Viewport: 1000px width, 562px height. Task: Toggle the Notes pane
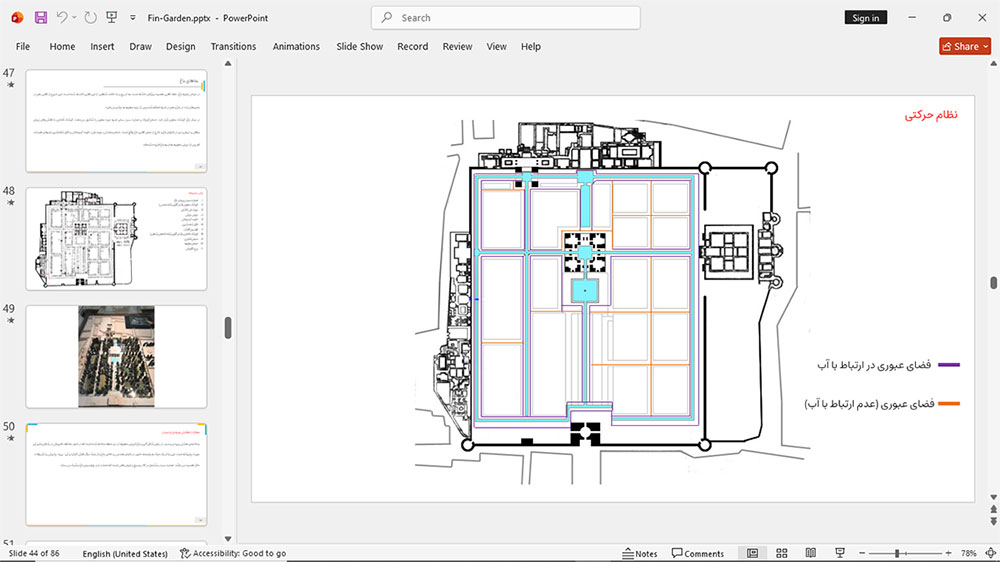click(640, 553)
